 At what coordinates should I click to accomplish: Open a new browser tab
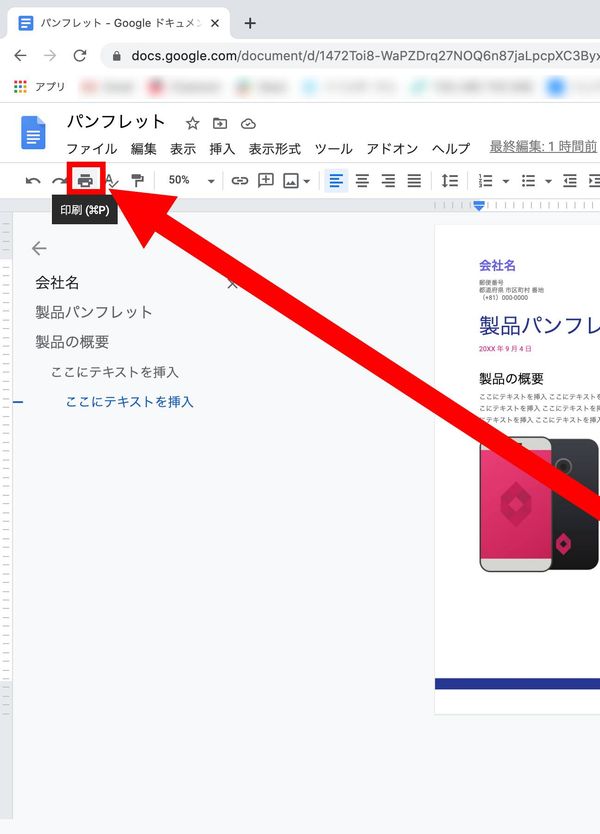click(x=249, y=23)
